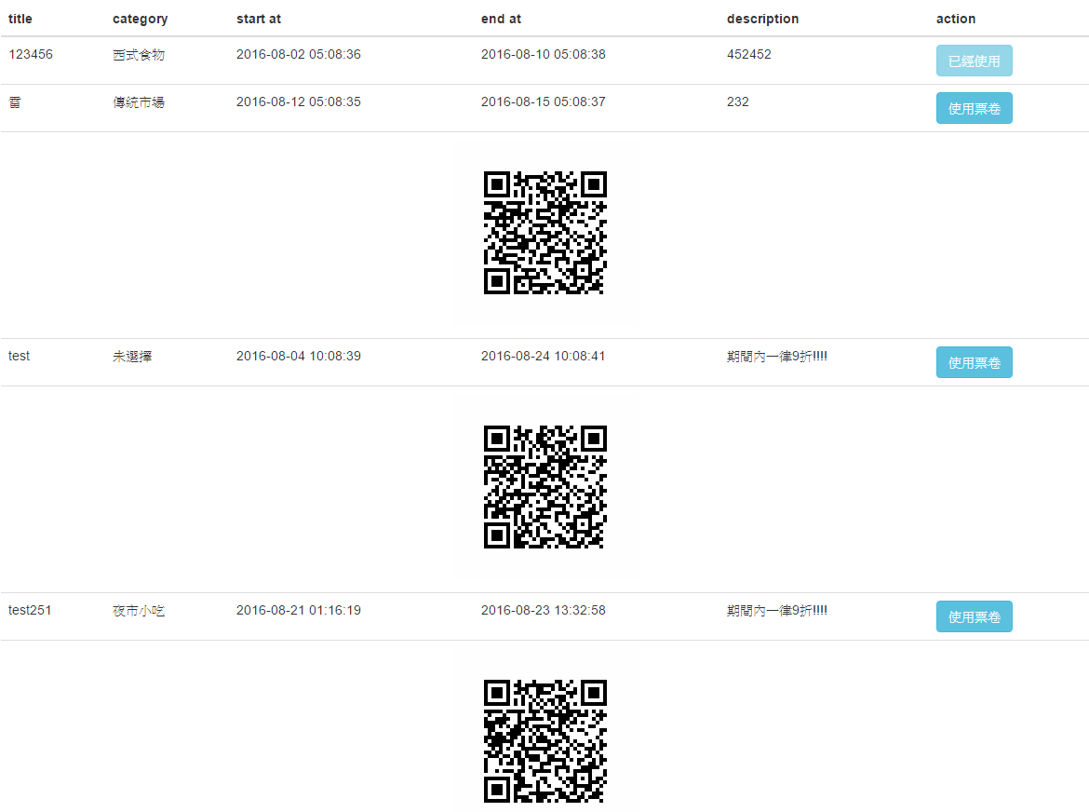Click the description column header

pos(762,19)
